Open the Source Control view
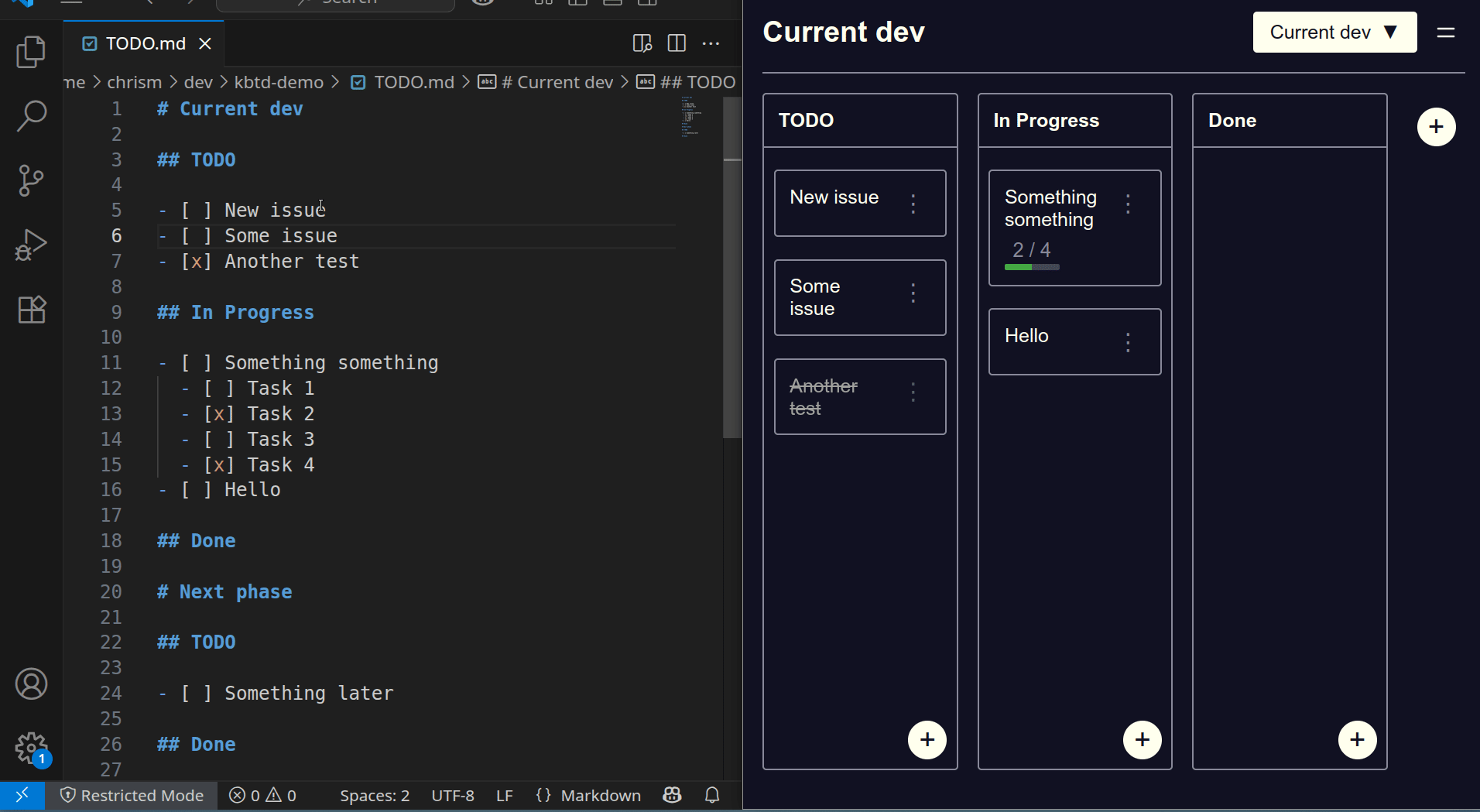Screen dimensions: 1480x812 tap(31, 180)
